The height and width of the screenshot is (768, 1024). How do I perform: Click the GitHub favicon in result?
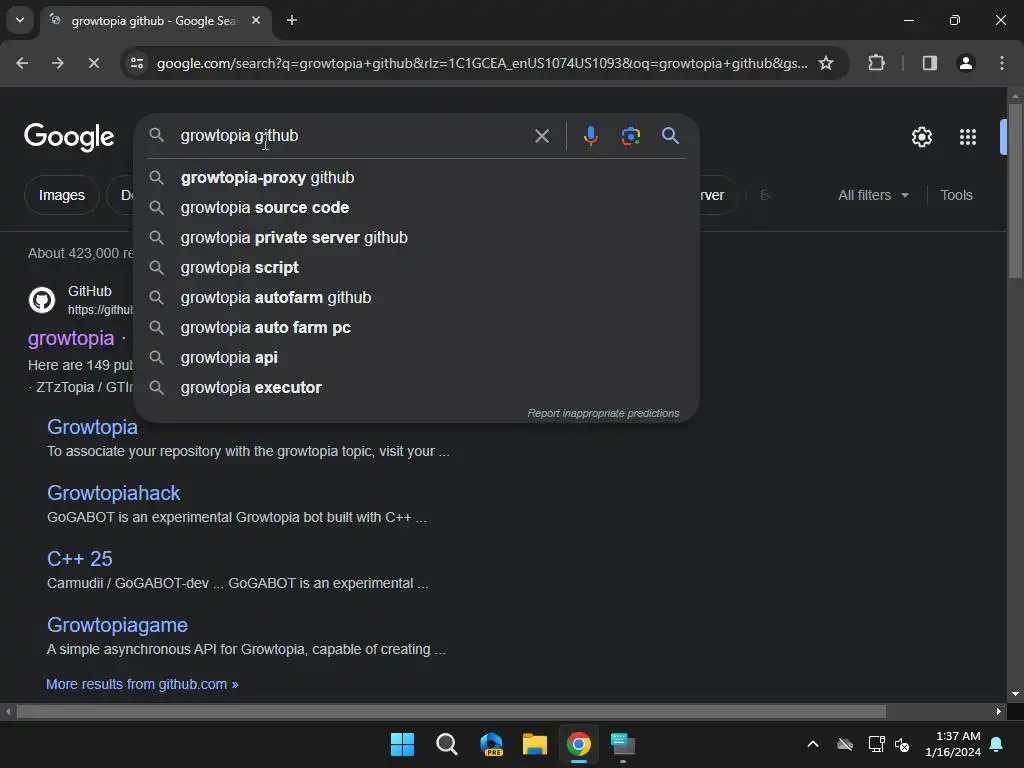(x=42, y=300)
